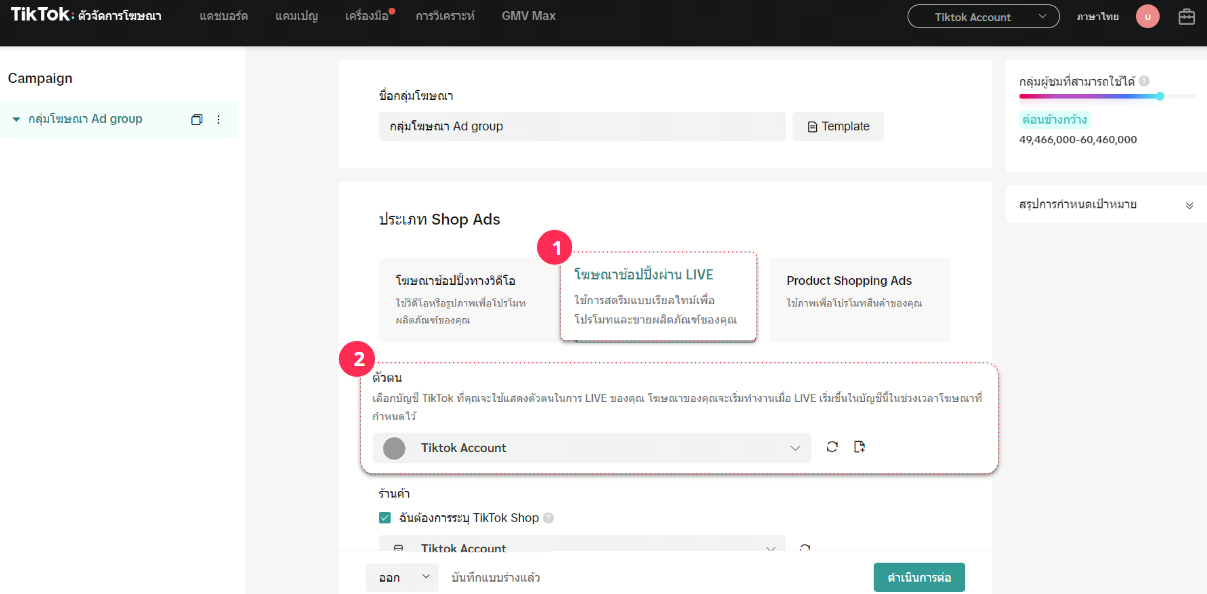This screenshot has height=594, width=1207.
Task: Duplicate the Ad group using copy icon
Action: [196, 119]
